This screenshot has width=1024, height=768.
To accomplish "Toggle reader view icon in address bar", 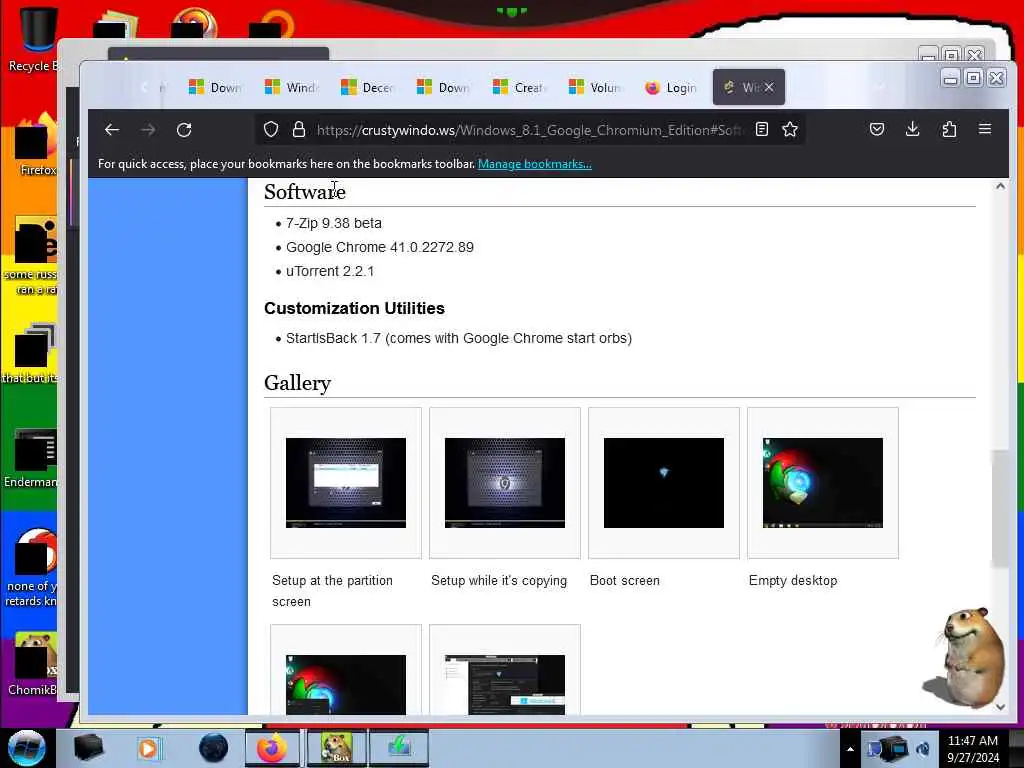I will click(x=761, y=129).
